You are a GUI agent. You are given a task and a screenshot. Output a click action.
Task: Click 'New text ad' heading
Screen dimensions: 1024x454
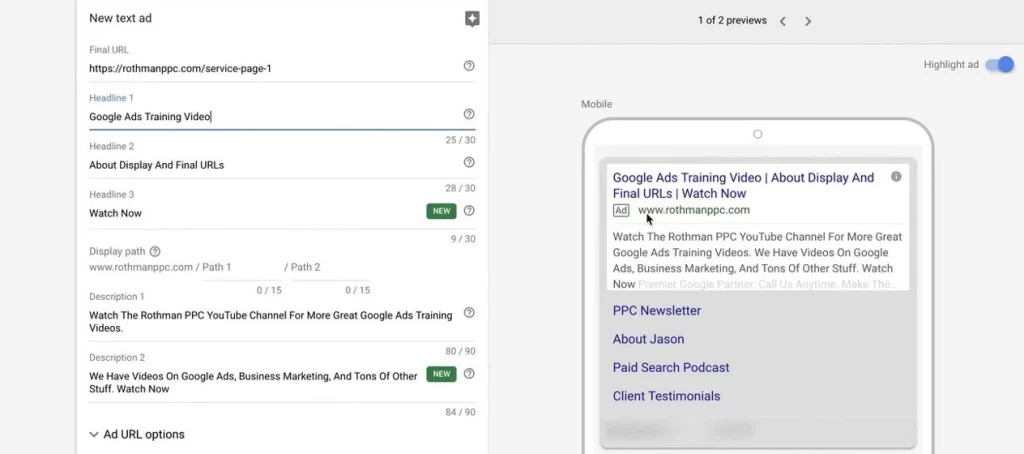point(120,18)
